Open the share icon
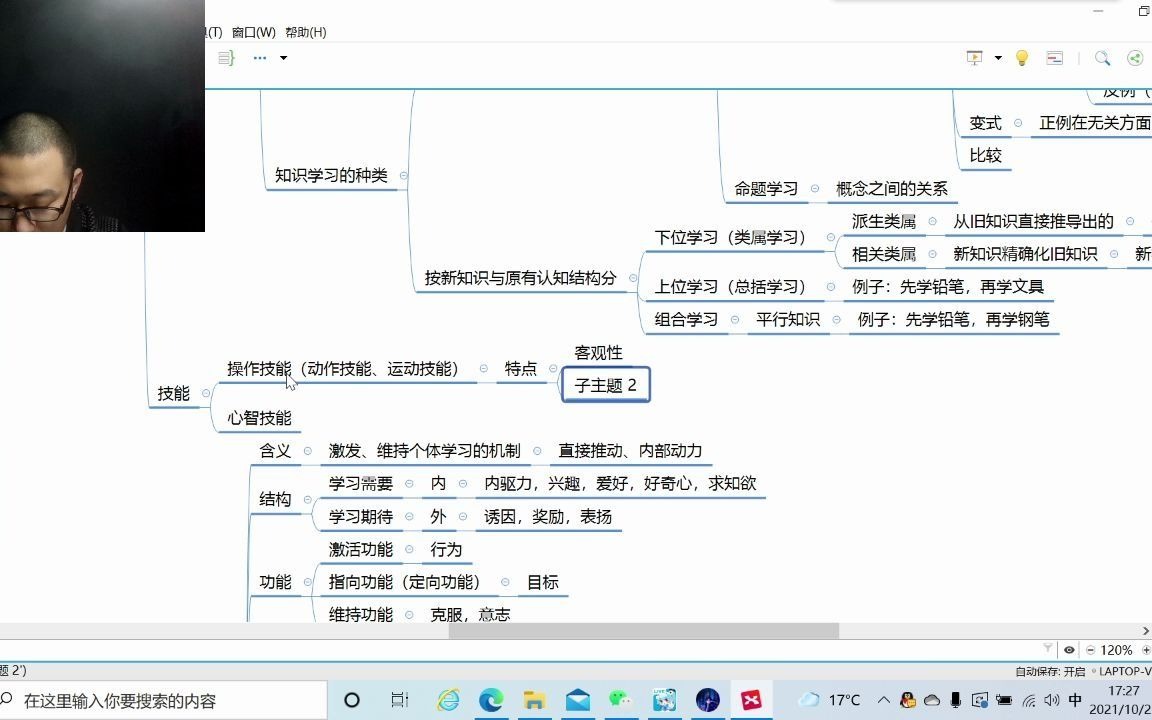 pos(1134,57)
